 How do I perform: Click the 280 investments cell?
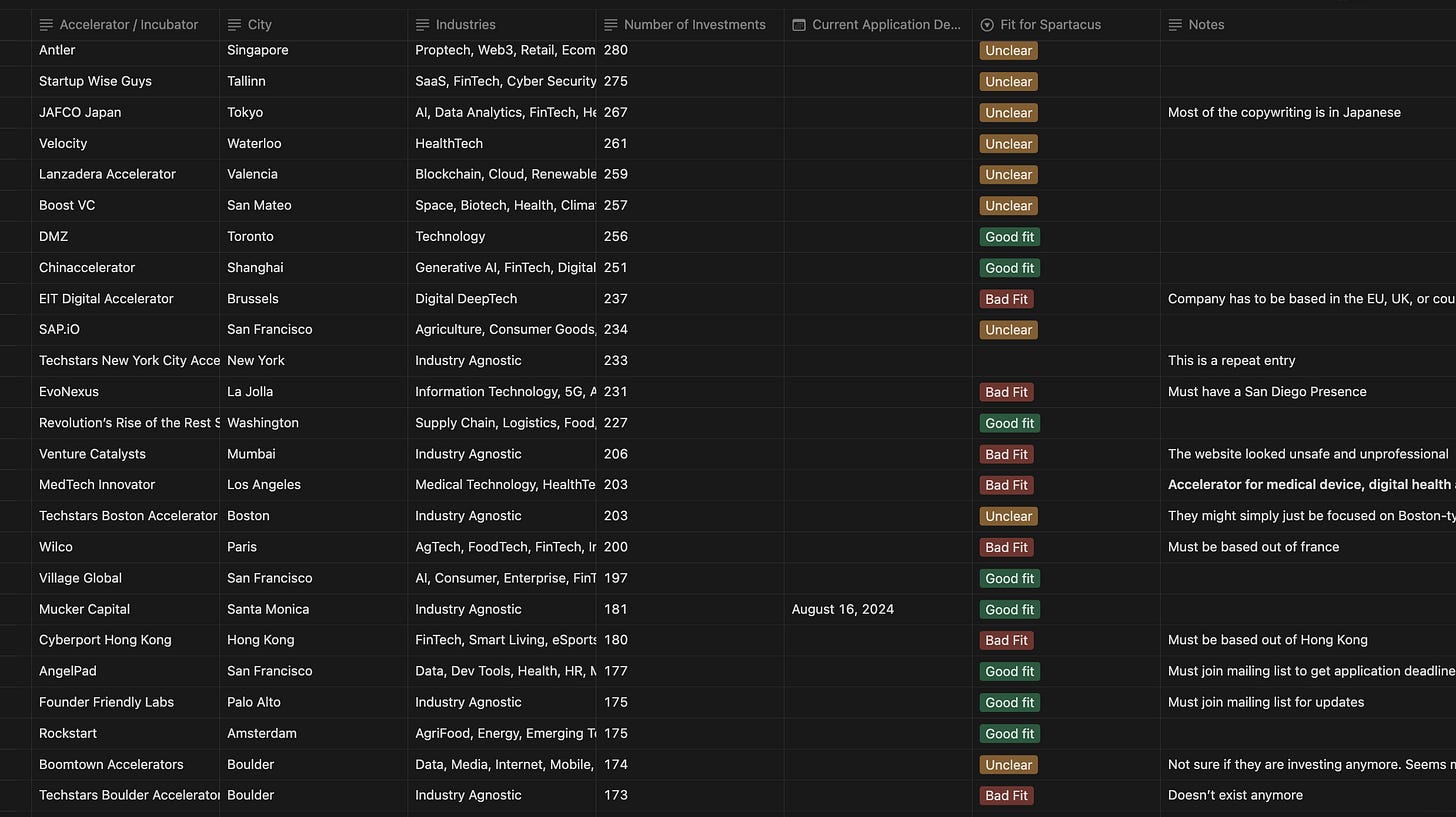(x=690, y=50)
